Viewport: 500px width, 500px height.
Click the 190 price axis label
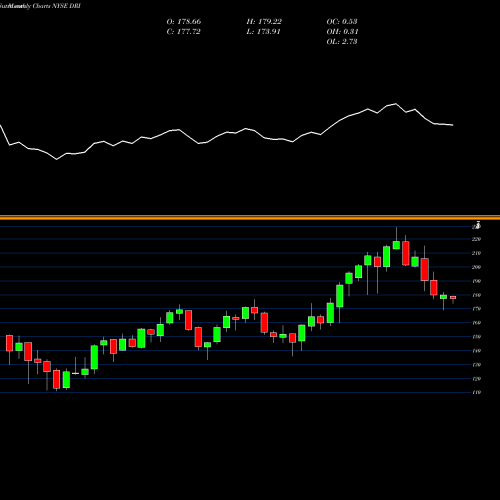click(477, 281)
